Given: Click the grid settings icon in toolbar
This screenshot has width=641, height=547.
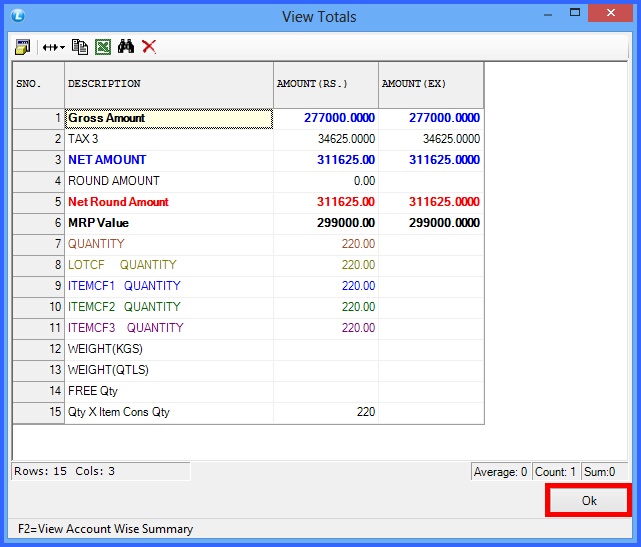Looking at the screenshot, I should click(22, 47).
